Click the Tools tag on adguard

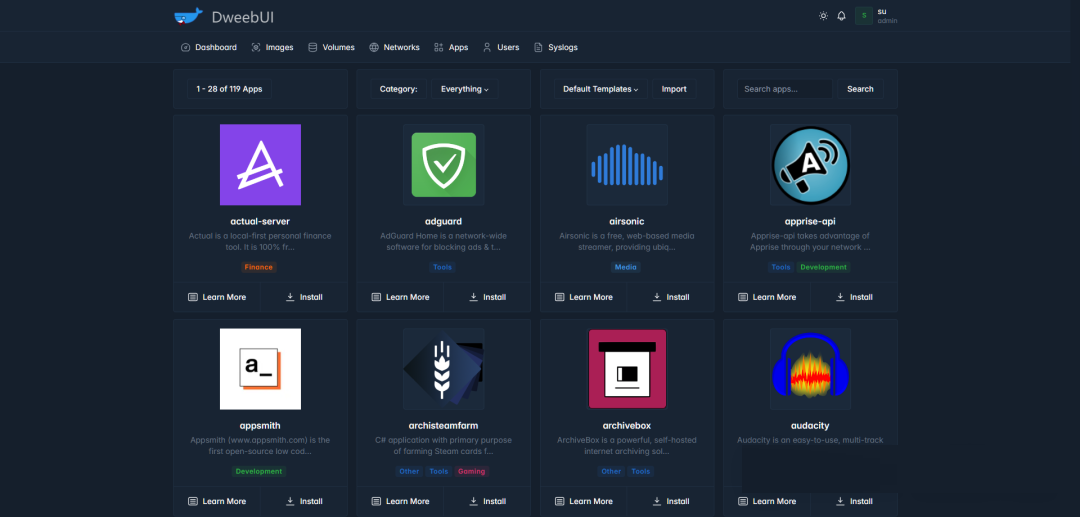[x=442, y=267]
